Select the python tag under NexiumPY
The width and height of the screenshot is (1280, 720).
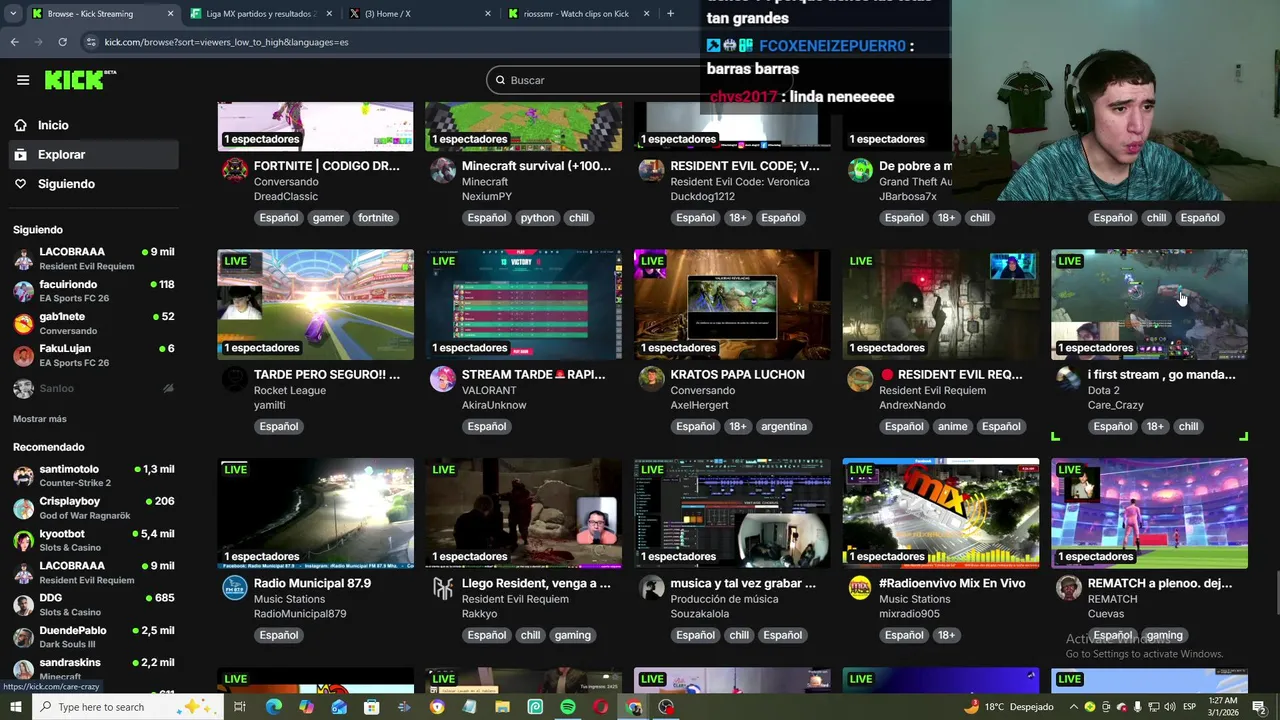[x=537, y=218]
